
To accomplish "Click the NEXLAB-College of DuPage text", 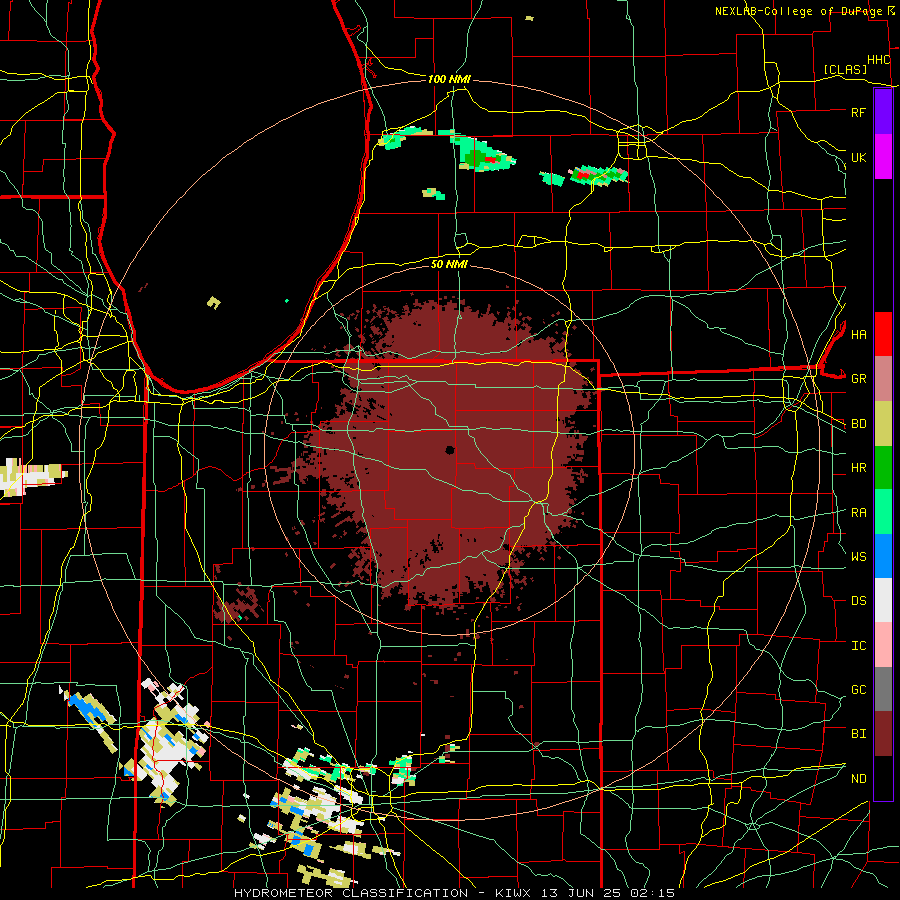I will (x=798, y=11).
